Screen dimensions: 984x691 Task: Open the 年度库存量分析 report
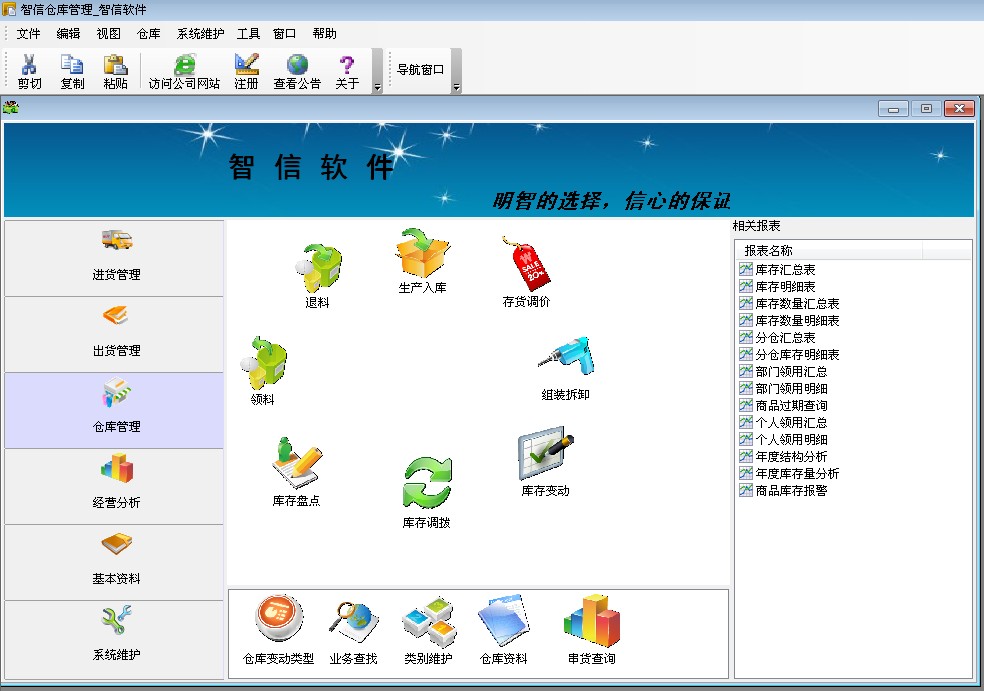tap(789, 473)
